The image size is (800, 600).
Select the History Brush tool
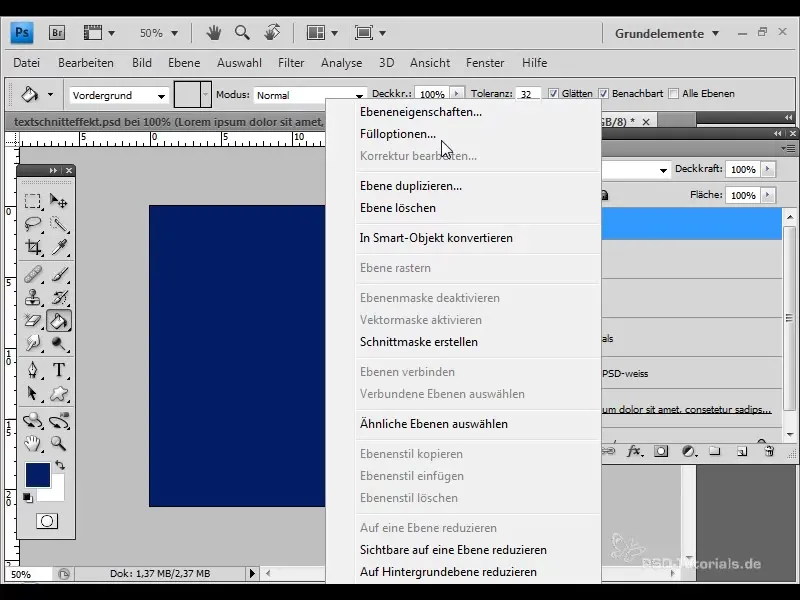click(59, 297)
